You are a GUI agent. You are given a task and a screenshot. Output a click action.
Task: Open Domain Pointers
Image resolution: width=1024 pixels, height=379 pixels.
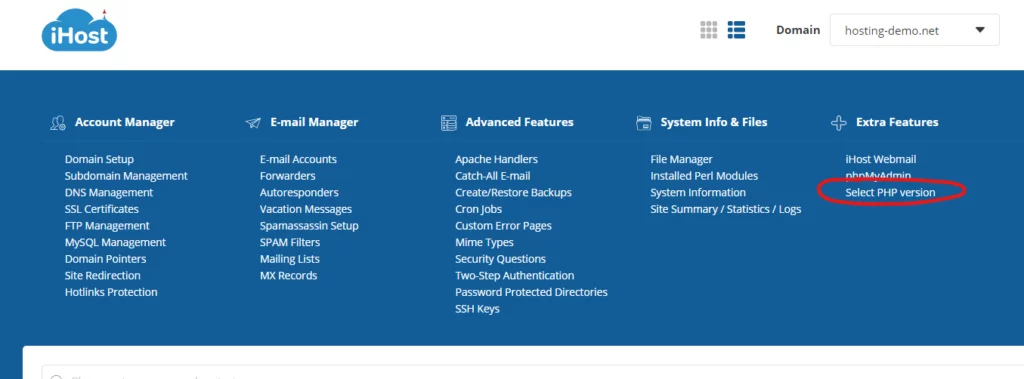coord(105,259)
